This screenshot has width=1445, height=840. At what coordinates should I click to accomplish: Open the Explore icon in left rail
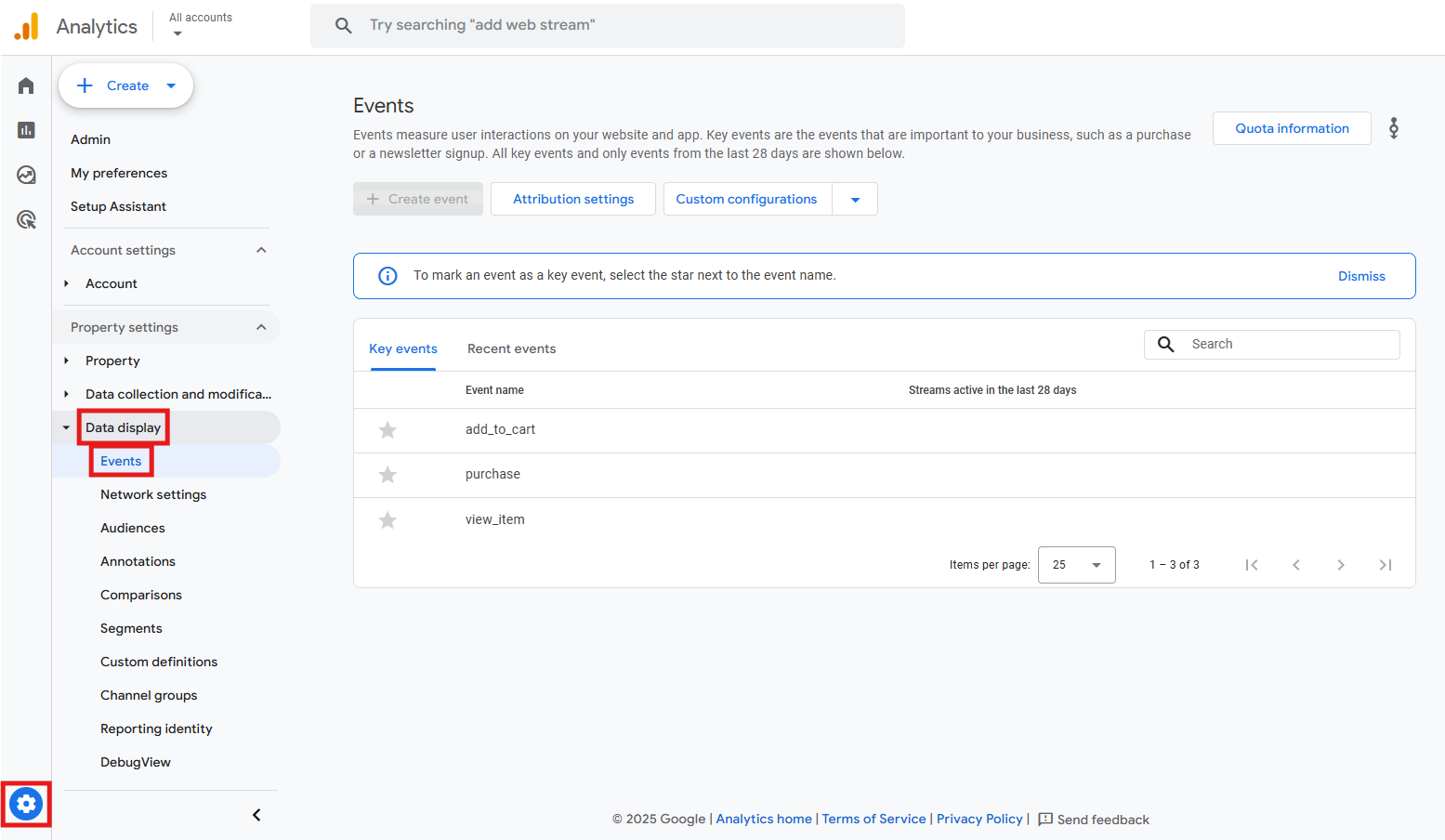(26, 175)
